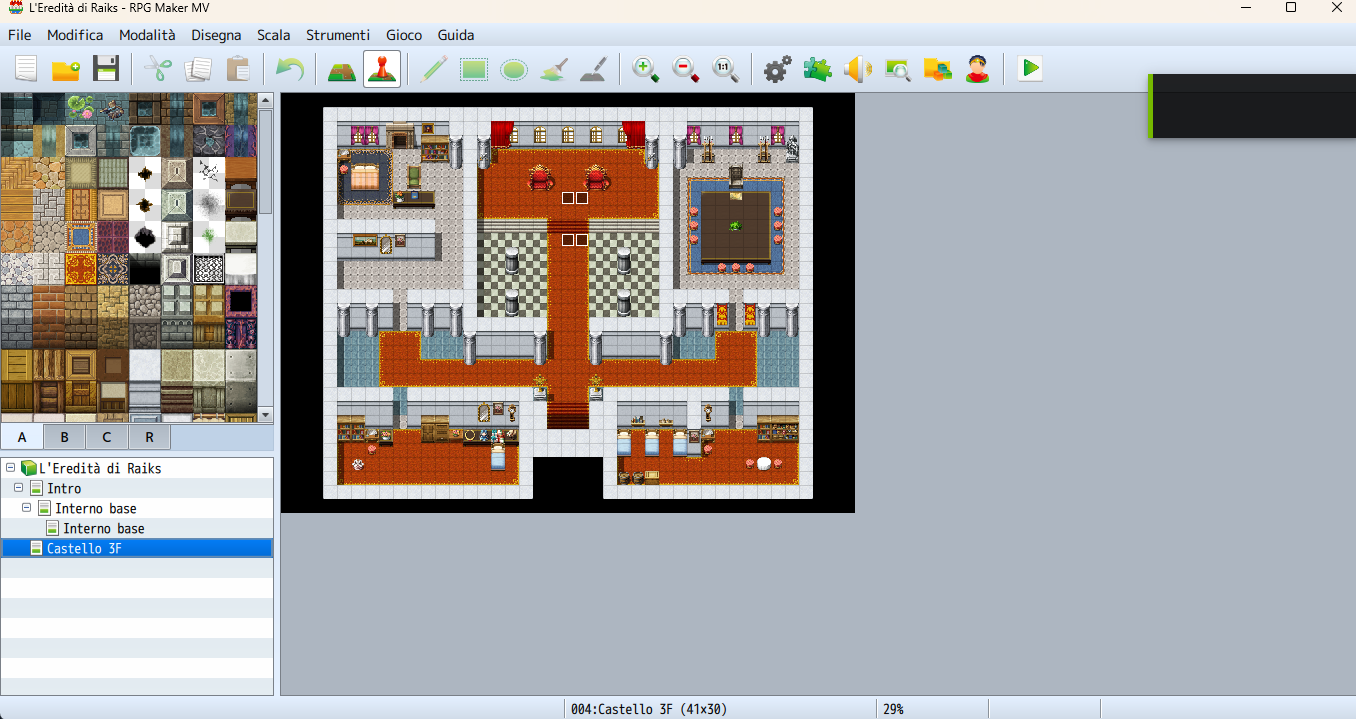The width and height of the screenshot is (1356, 719).
Task: Click the green plant on dining table
Action: click(x=735, y=226)
